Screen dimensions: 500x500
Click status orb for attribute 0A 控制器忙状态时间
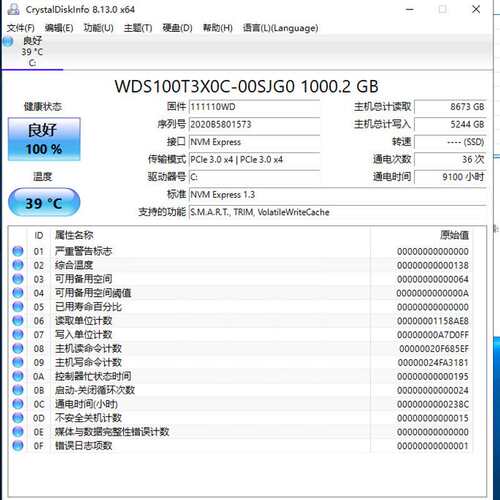click(18, 376)
